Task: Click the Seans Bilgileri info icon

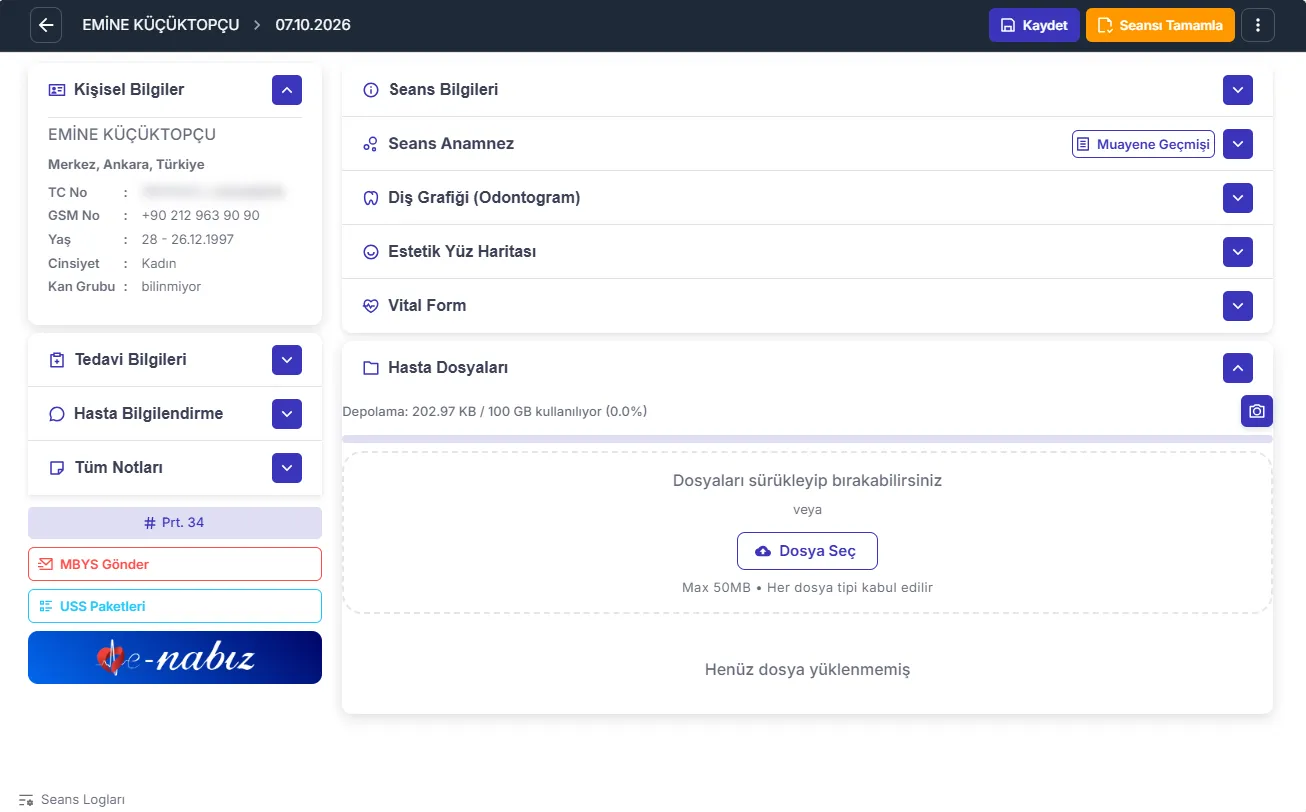Action: pyautogui.click(x=371, y=90)
